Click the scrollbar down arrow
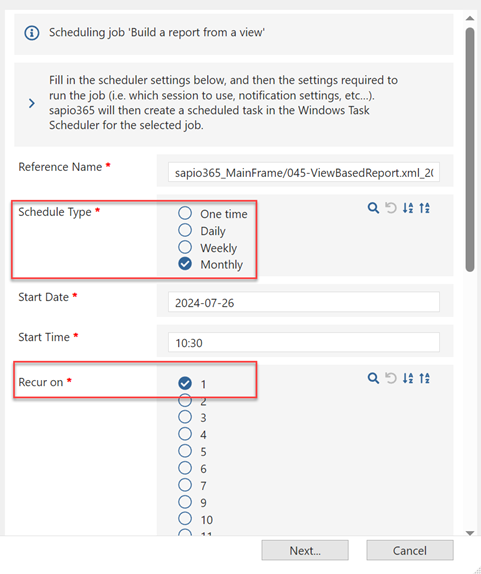Screen dimensions: 481x574 [470, 533]
